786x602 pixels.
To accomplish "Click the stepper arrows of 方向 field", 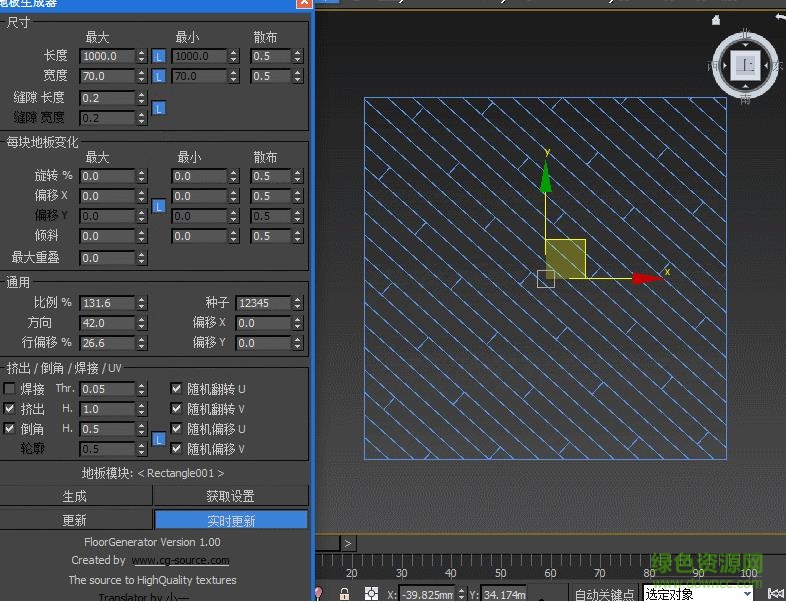I will click(141, 323).
